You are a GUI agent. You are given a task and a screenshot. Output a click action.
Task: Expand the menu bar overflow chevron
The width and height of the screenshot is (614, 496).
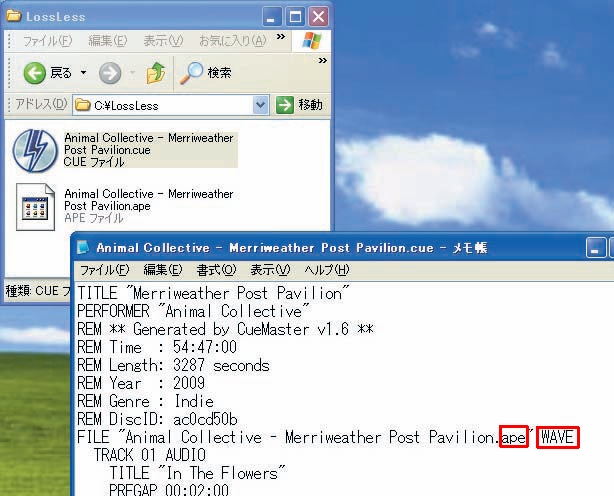pos(281,37)
